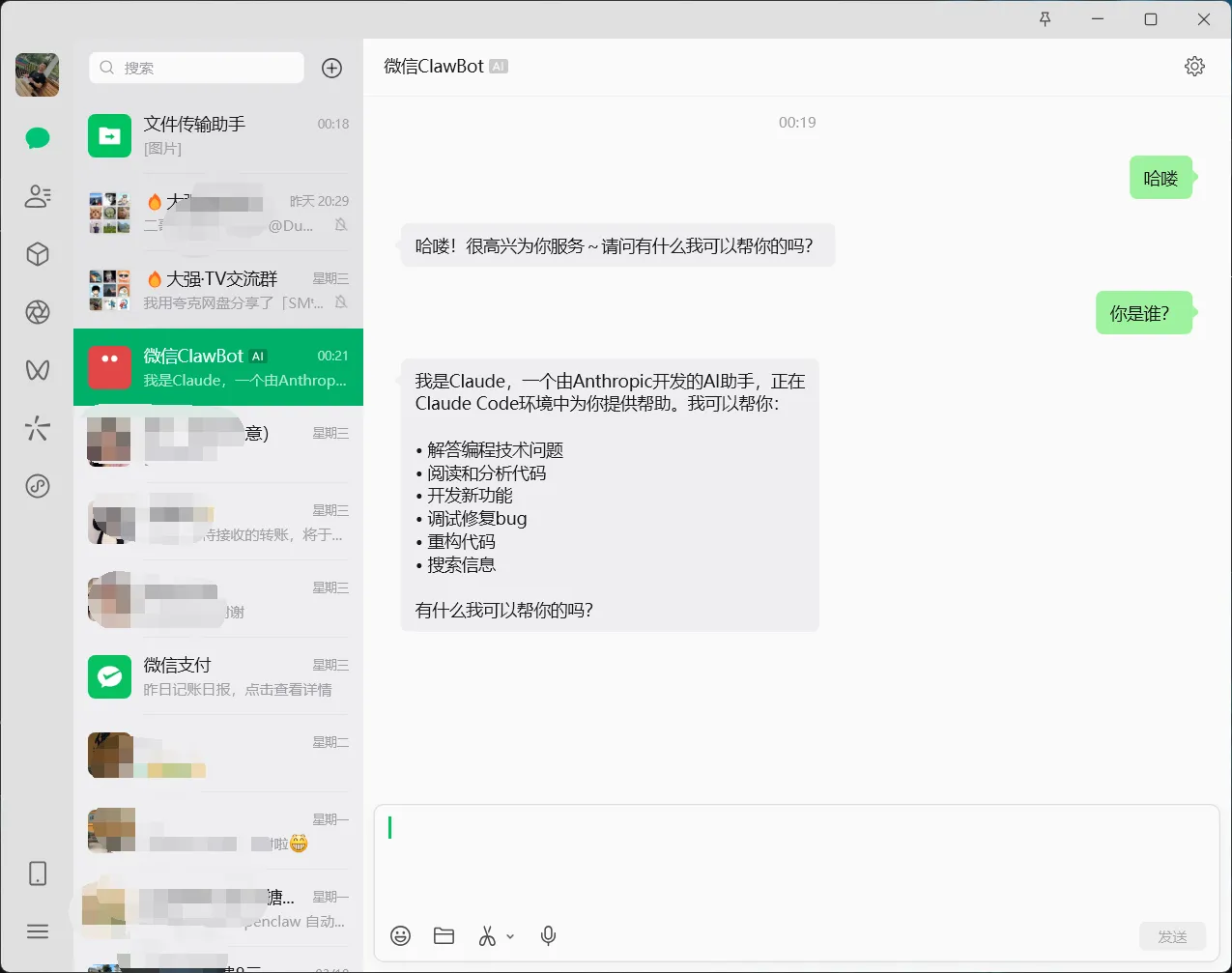Click the 搜索 search field
The width and height of the screenshot is (1232, 973).
point(197,68)
